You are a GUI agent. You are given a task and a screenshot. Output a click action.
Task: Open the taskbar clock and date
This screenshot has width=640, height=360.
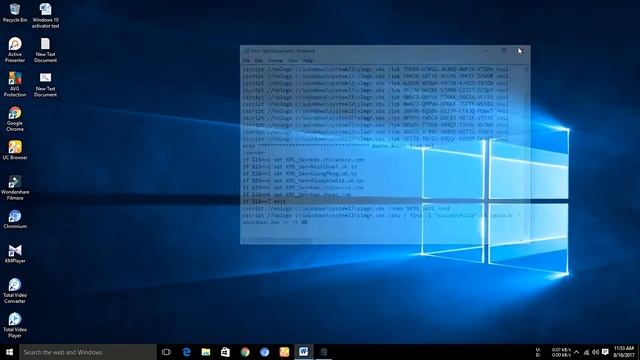pyautogui.click(x=624, y=352)
